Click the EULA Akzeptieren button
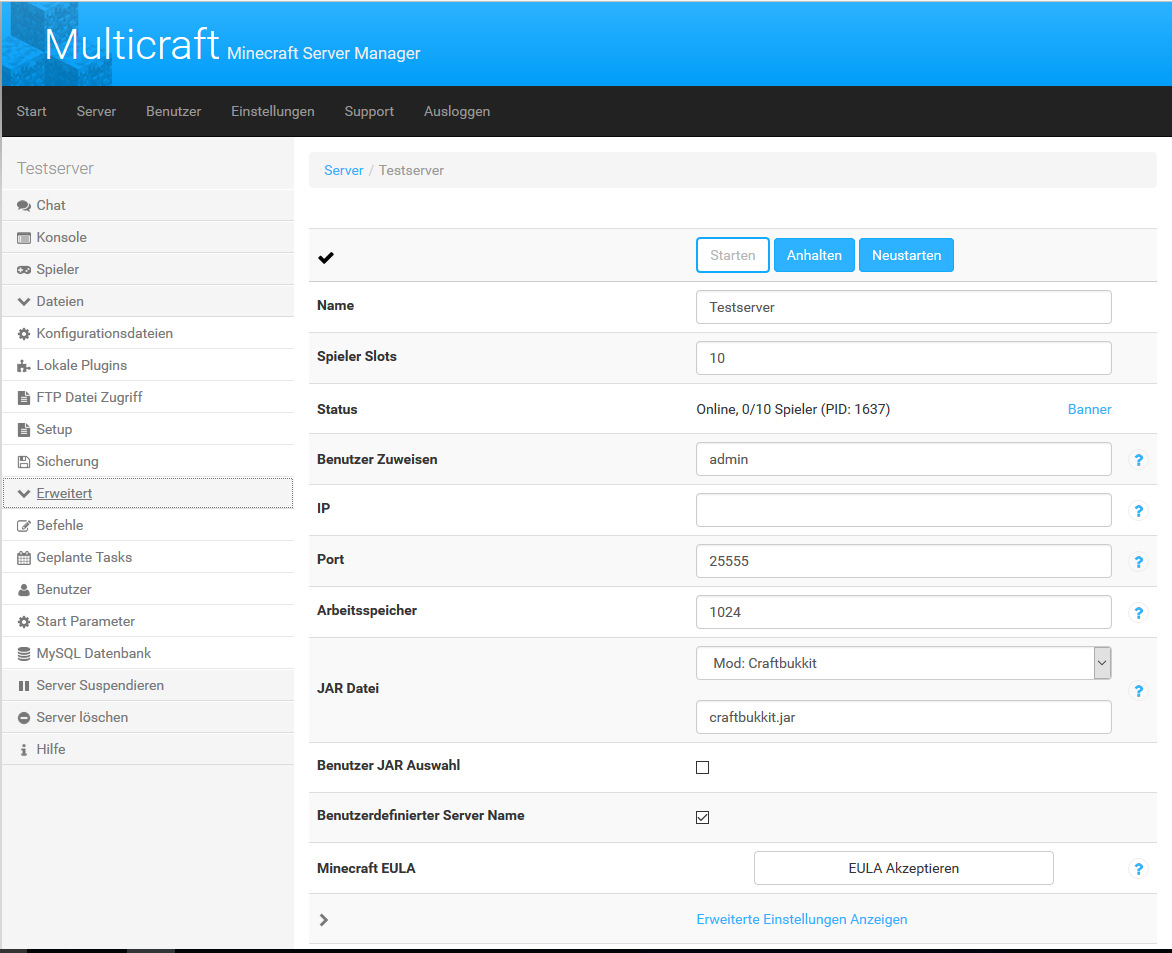This screenshot has width=1172, height=953. pyautogui.click(x=903, y=868)
